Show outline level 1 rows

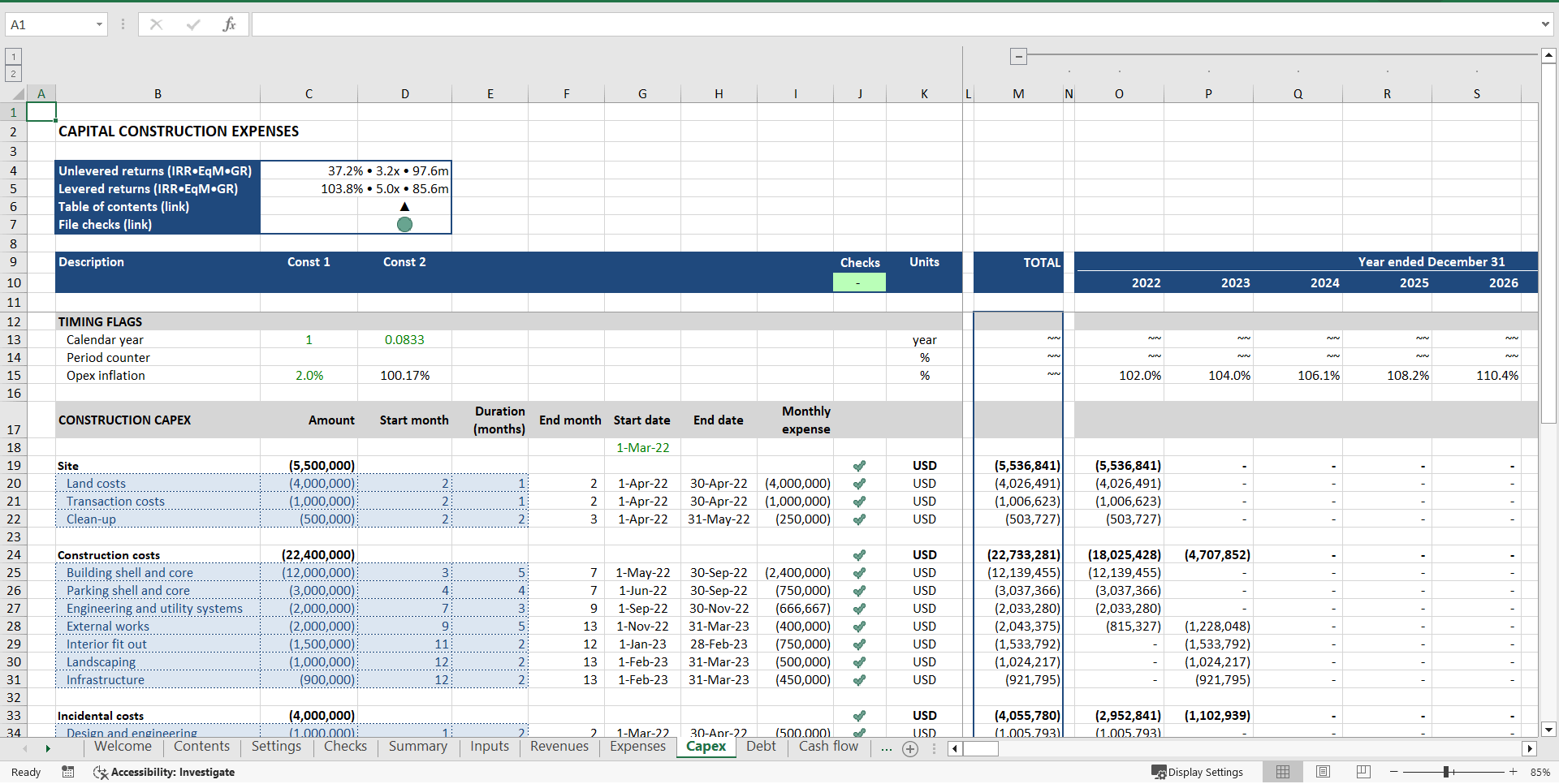pyautogui.click(x=13, y=56)
